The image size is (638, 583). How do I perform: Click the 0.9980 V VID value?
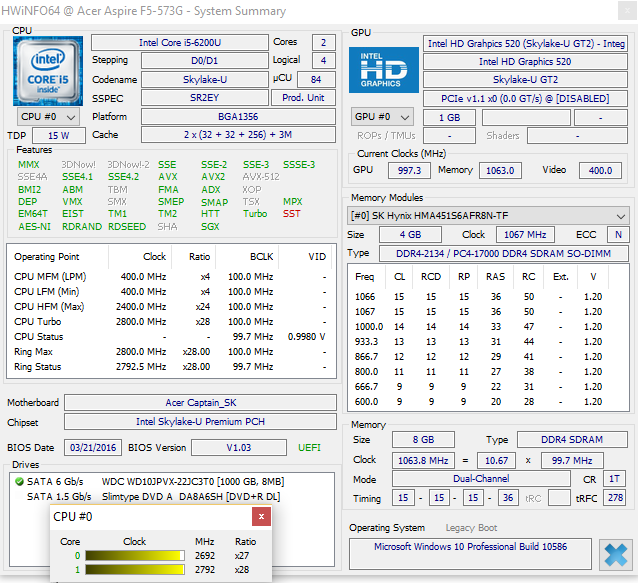pyautogui.click(x=306, y=337)
